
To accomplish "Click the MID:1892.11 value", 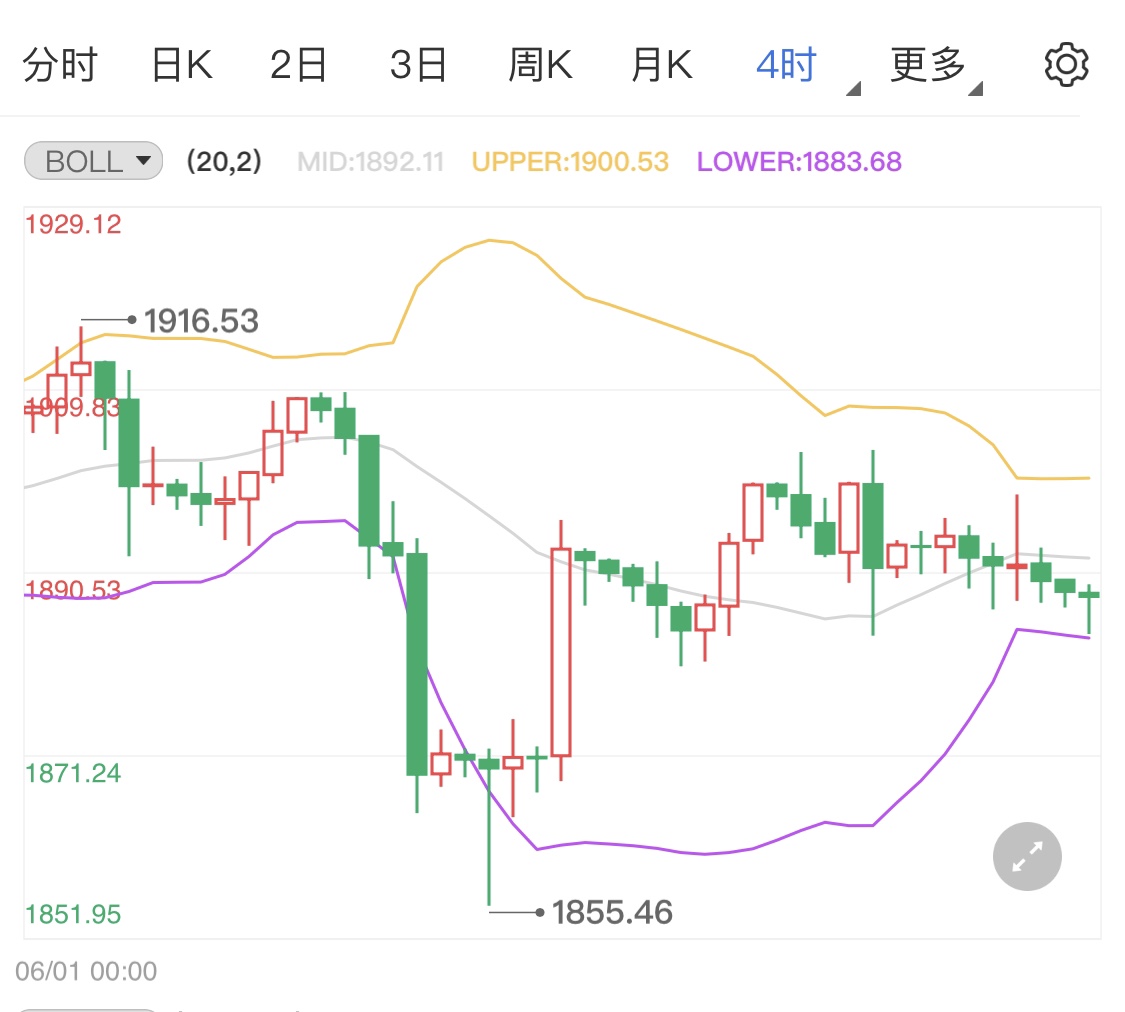I will coord(370,162).
